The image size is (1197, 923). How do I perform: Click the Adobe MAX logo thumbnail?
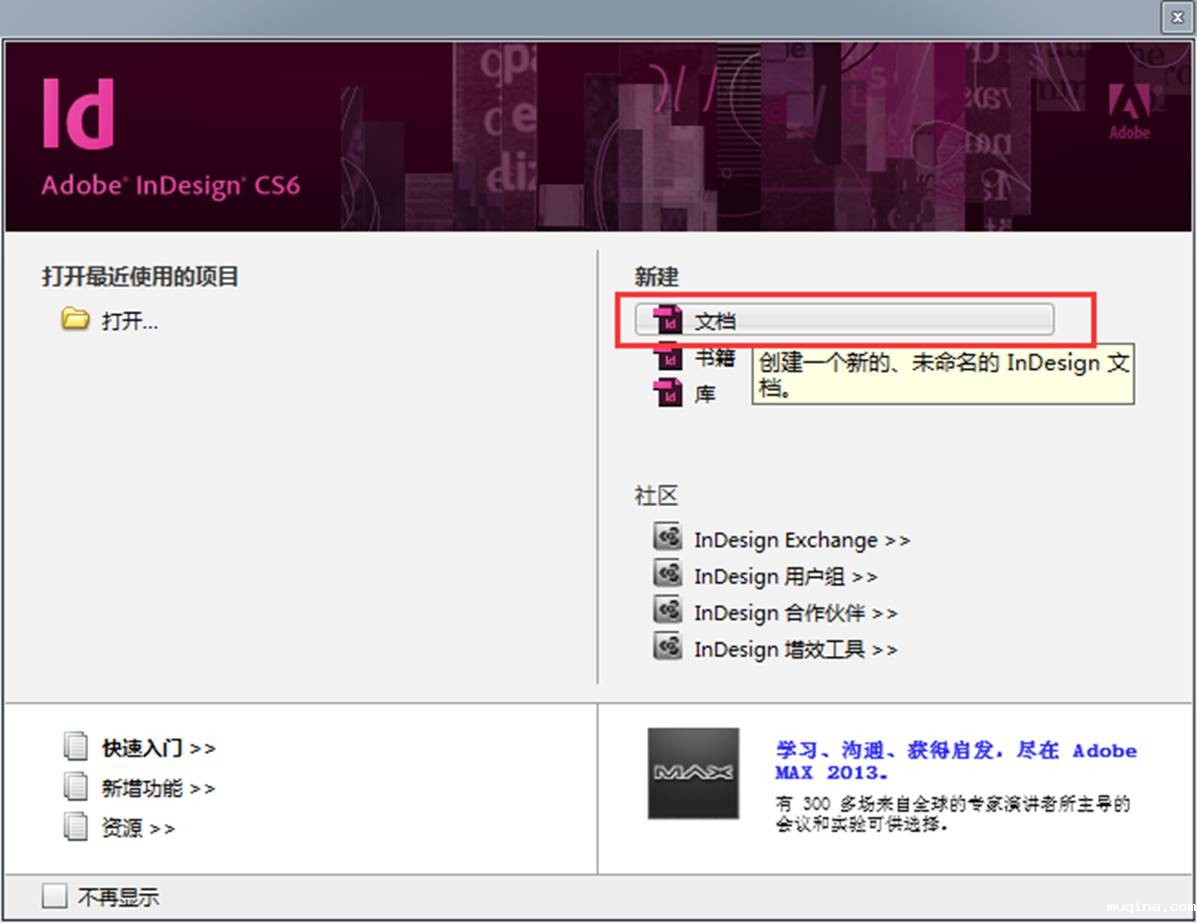(x=693, y=773)
